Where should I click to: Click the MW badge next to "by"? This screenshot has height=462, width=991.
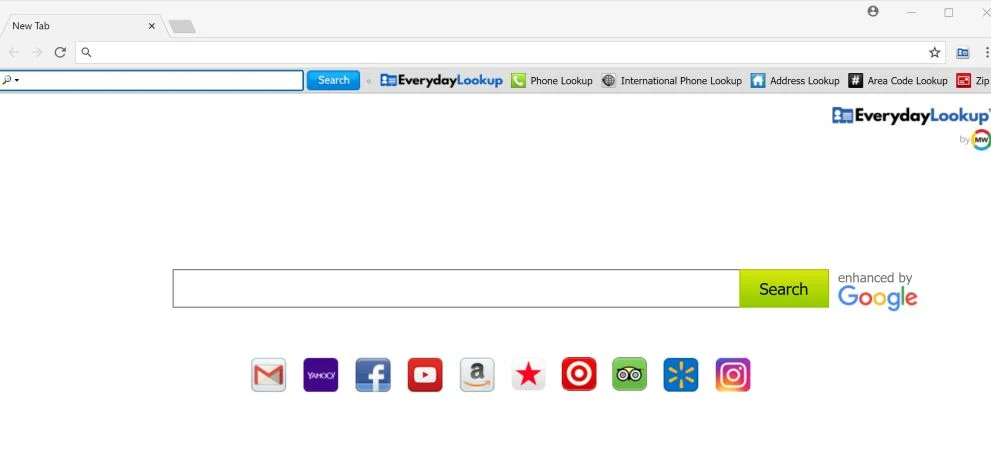tap(981, 140)
